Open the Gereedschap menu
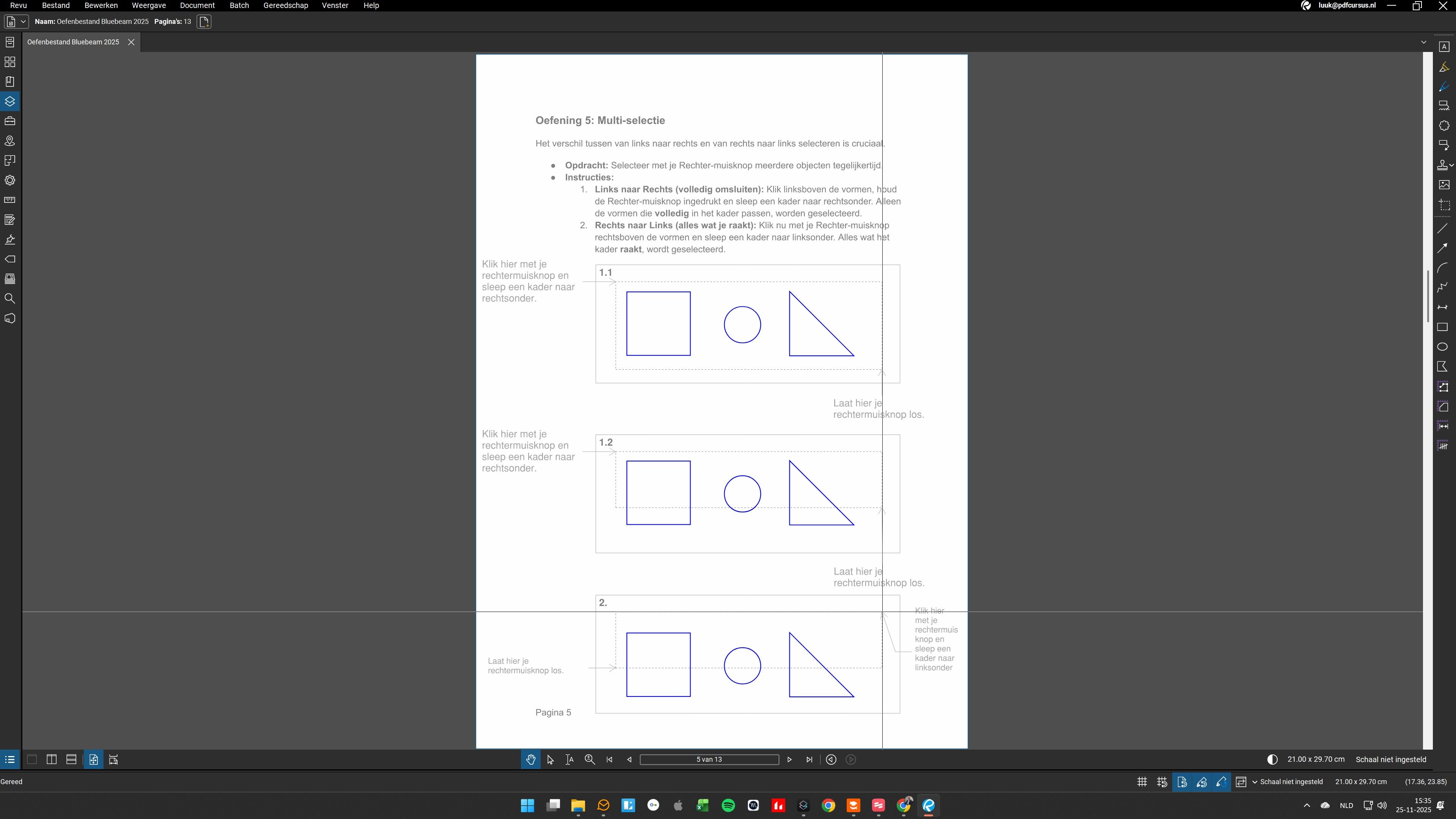 coord(286,6)
